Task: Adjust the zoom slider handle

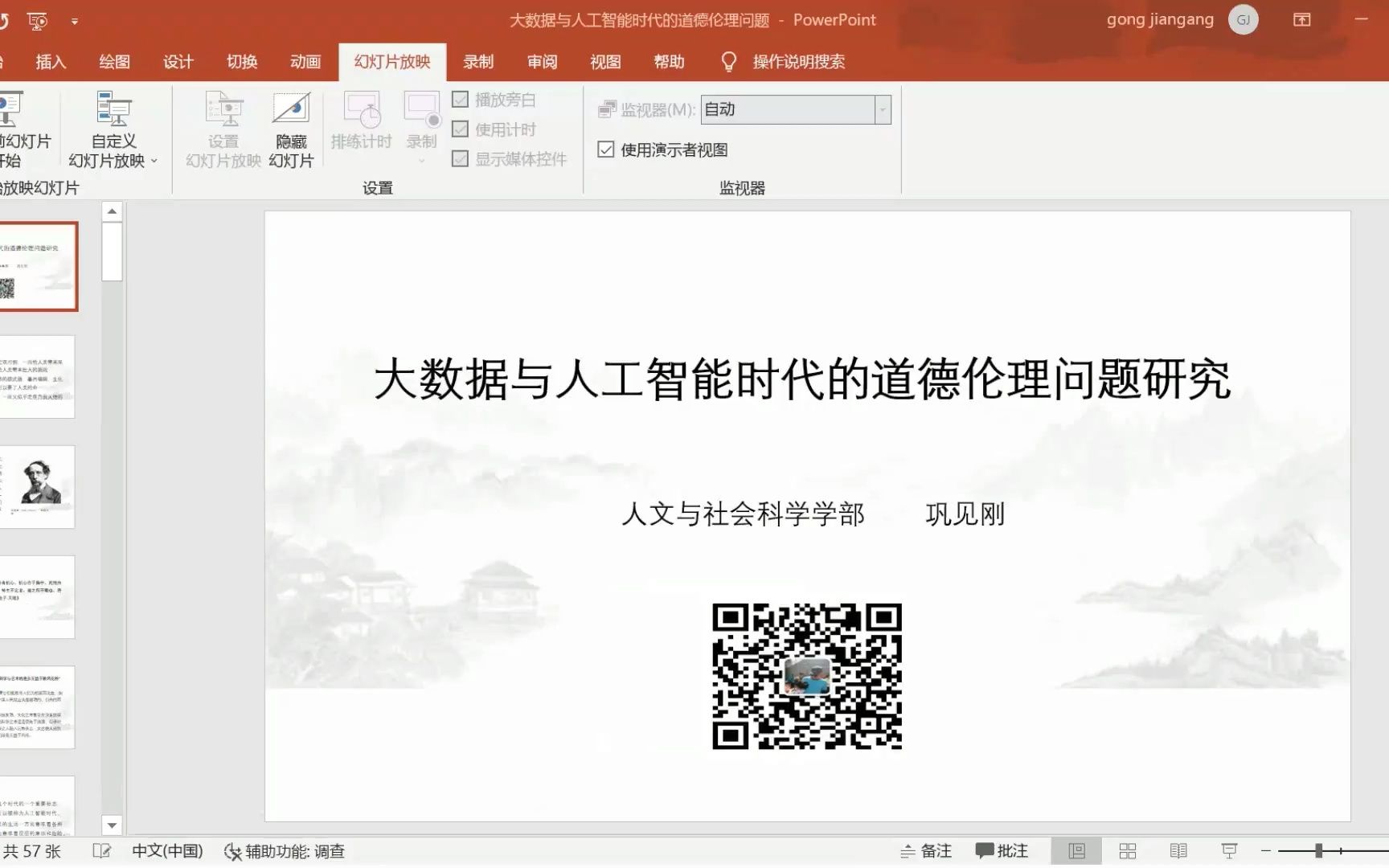Action: coord(1318,850)
